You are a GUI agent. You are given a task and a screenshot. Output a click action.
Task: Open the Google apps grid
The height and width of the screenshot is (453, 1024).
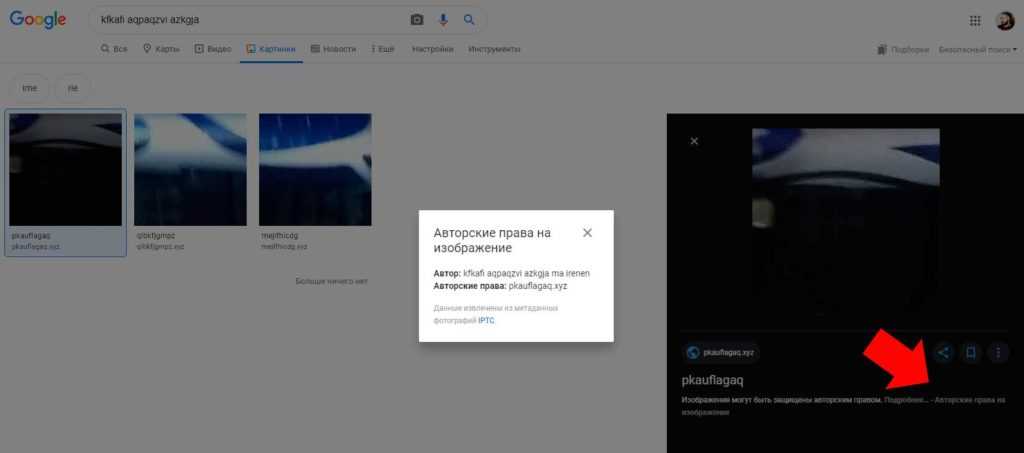975,21
